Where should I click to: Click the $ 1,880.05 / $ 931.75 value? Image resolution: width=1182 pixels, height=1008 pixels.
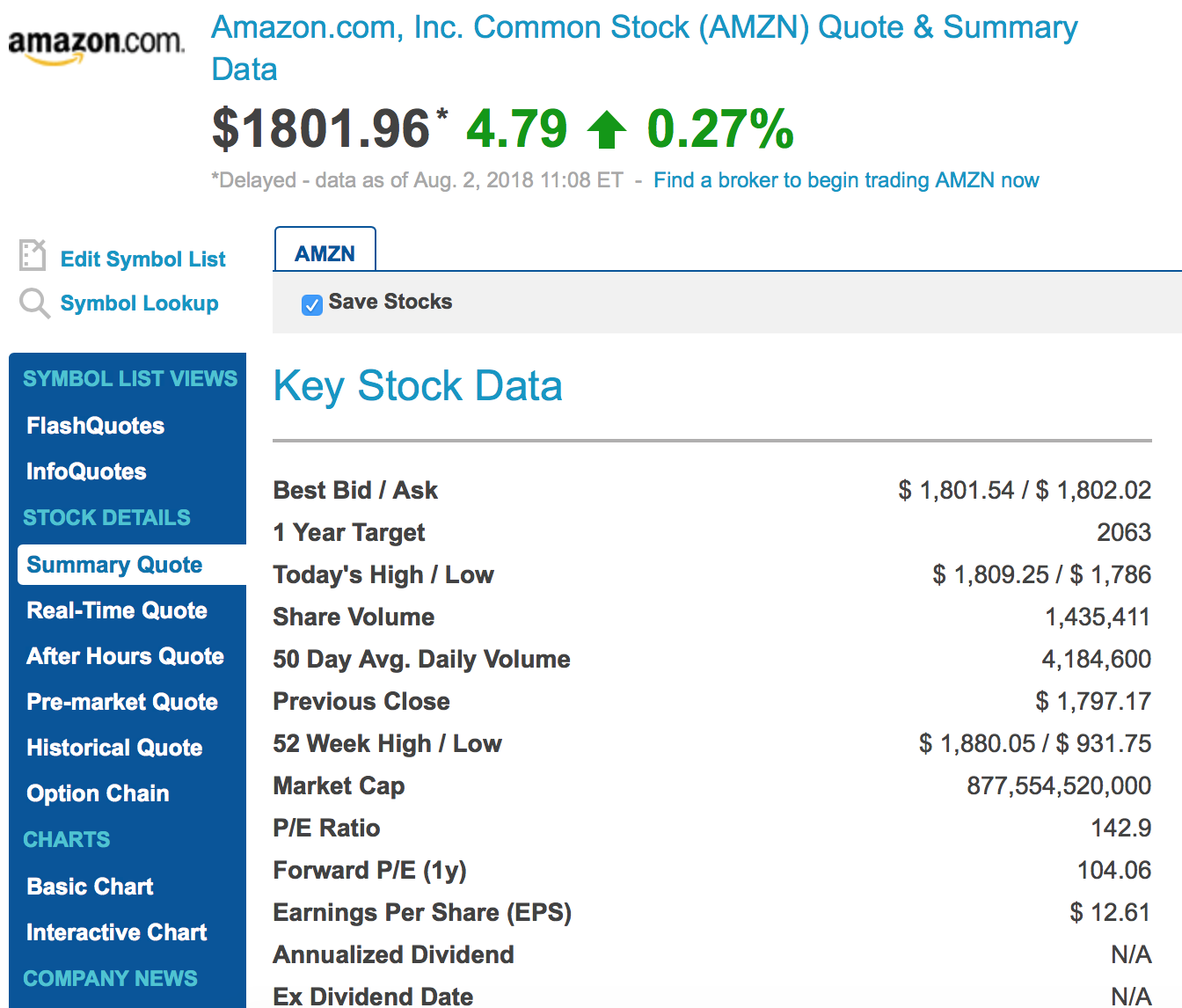[x=1035, y=743]
